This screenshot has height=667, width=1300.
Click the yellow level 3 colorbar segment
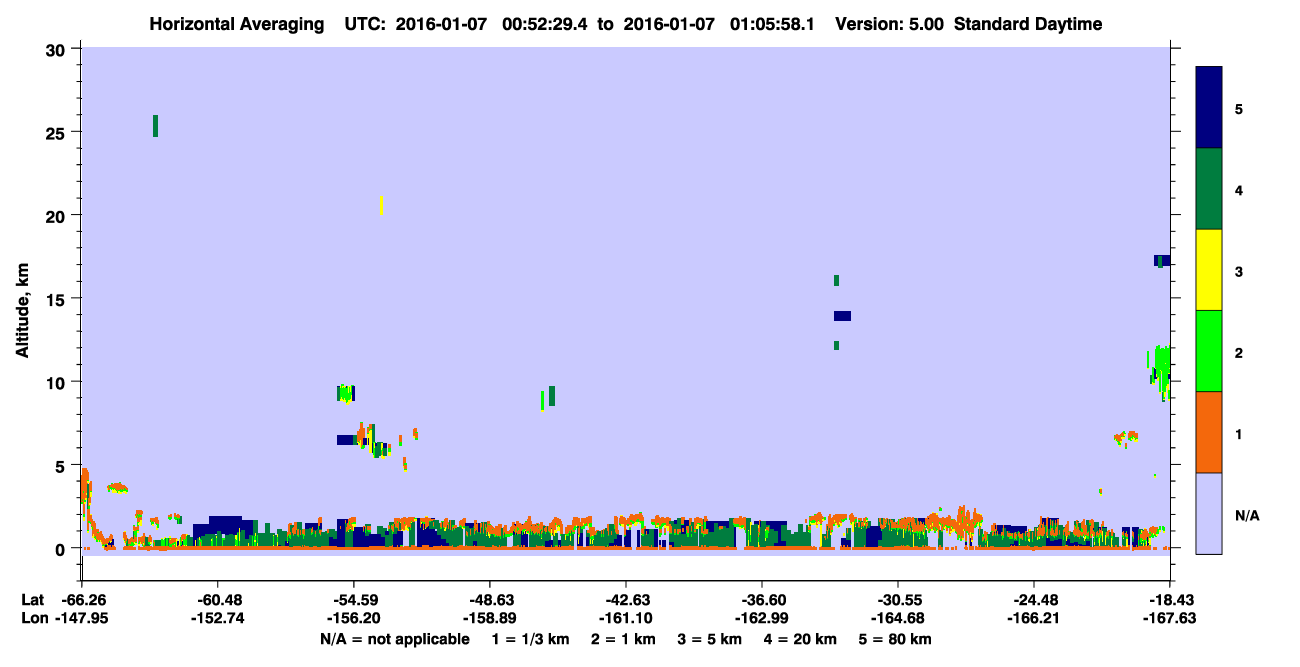click(1209, 270)
